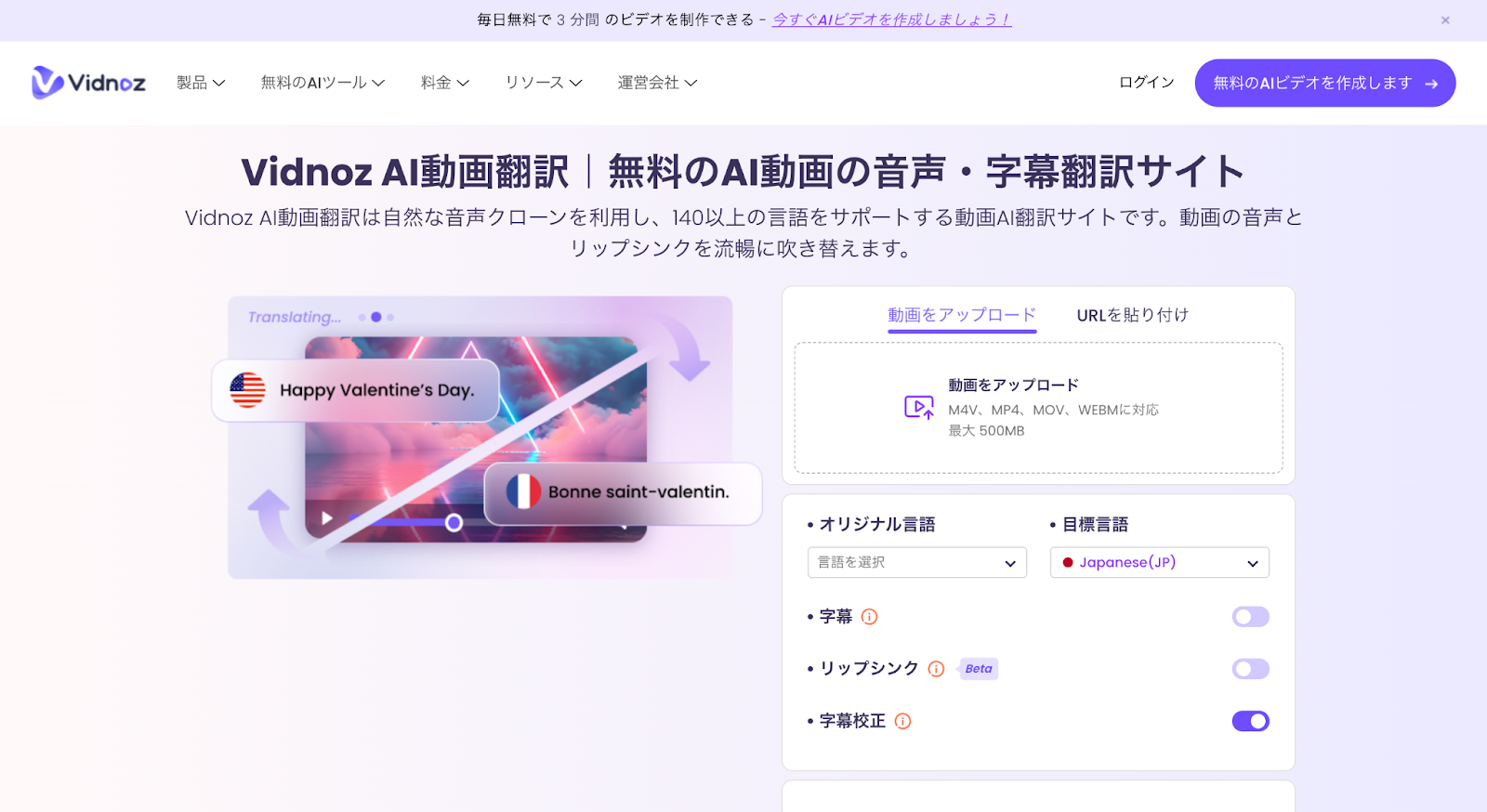The width and height of the screenshot is (1487, 812).
Task: Click the demo video progress slider knob
Action: point(454,523)
